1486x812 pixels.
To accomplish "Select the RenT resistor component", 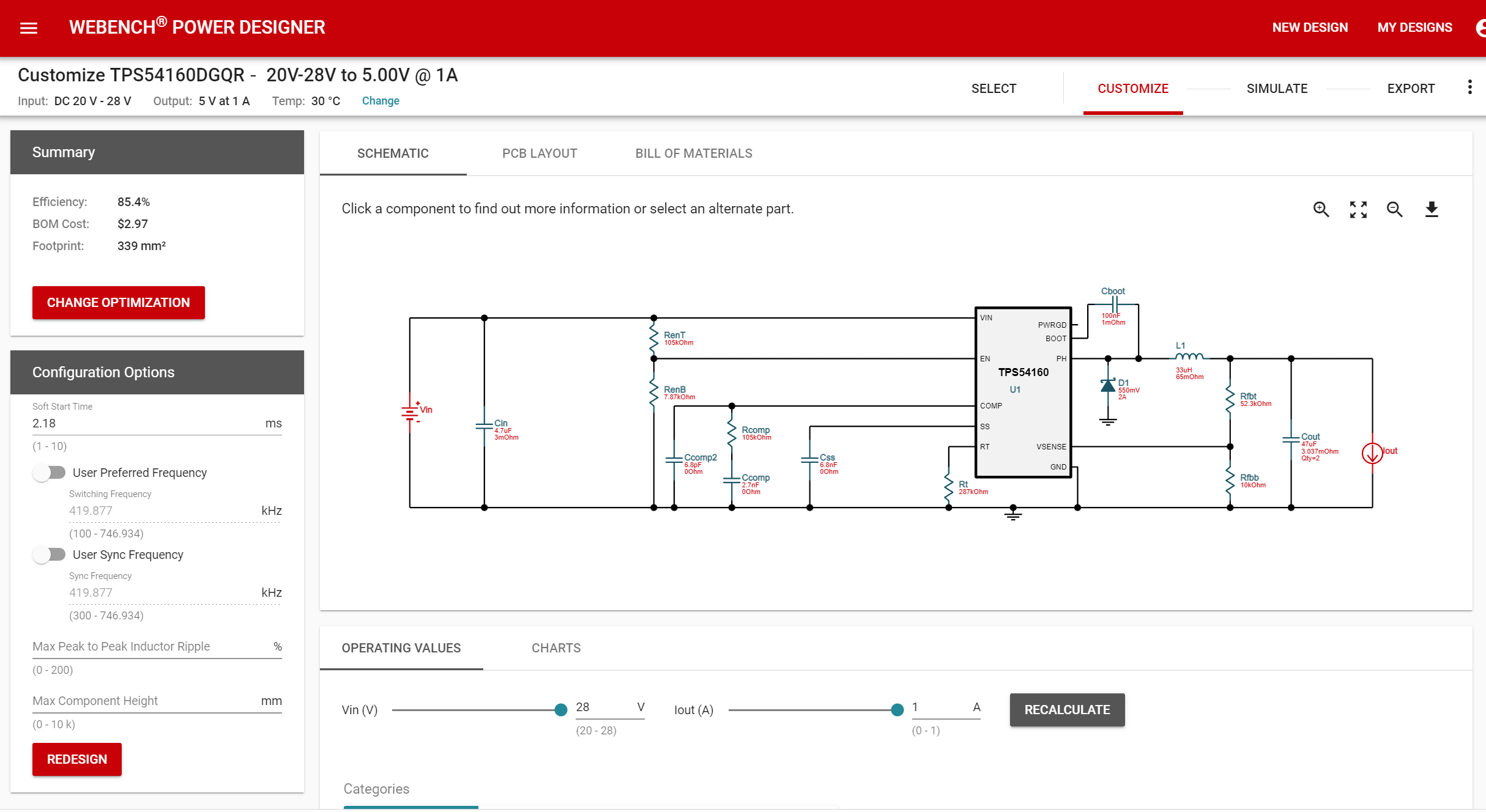I will click(x=654, y=339).
